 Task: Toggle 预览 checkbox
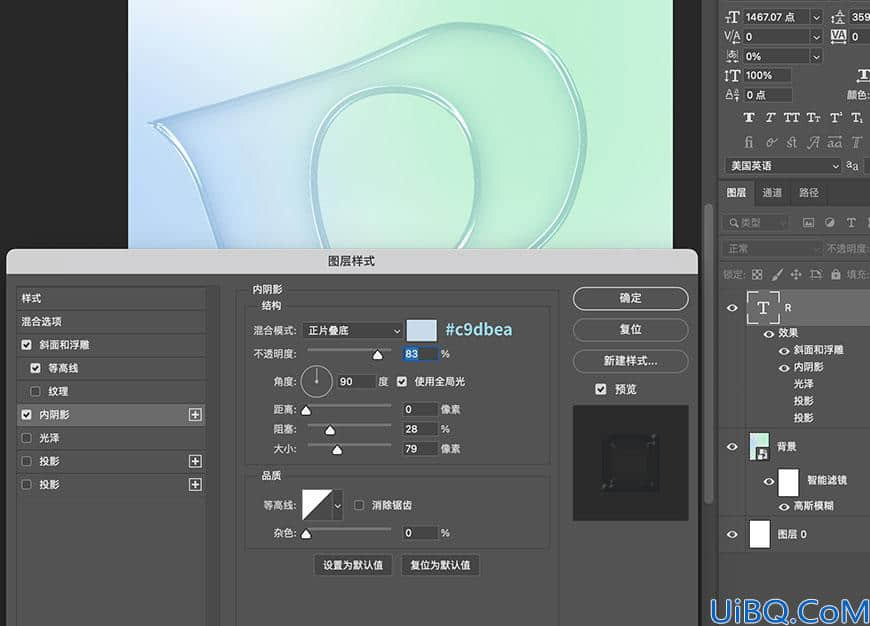(601, 389)
